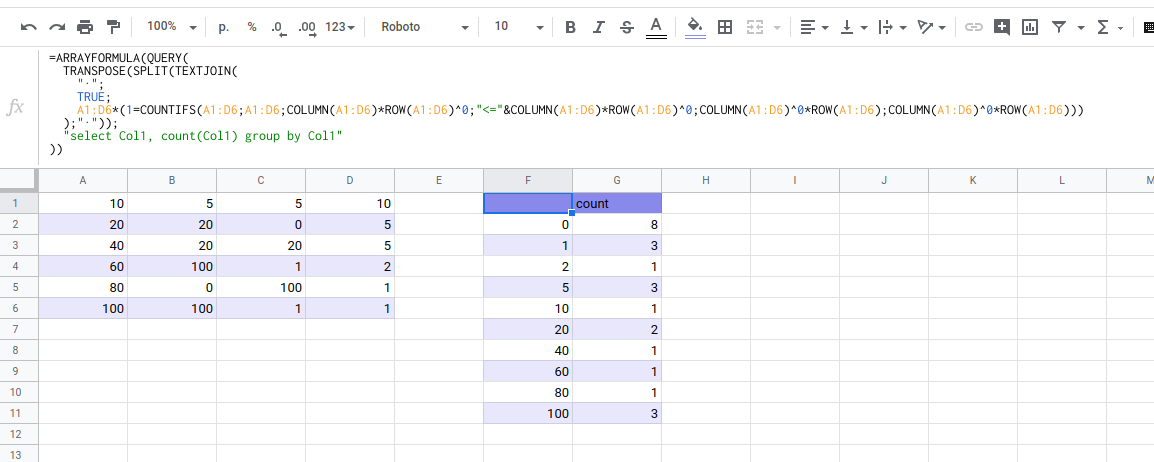Open the horizontal align dropdown

pos(815,27)
